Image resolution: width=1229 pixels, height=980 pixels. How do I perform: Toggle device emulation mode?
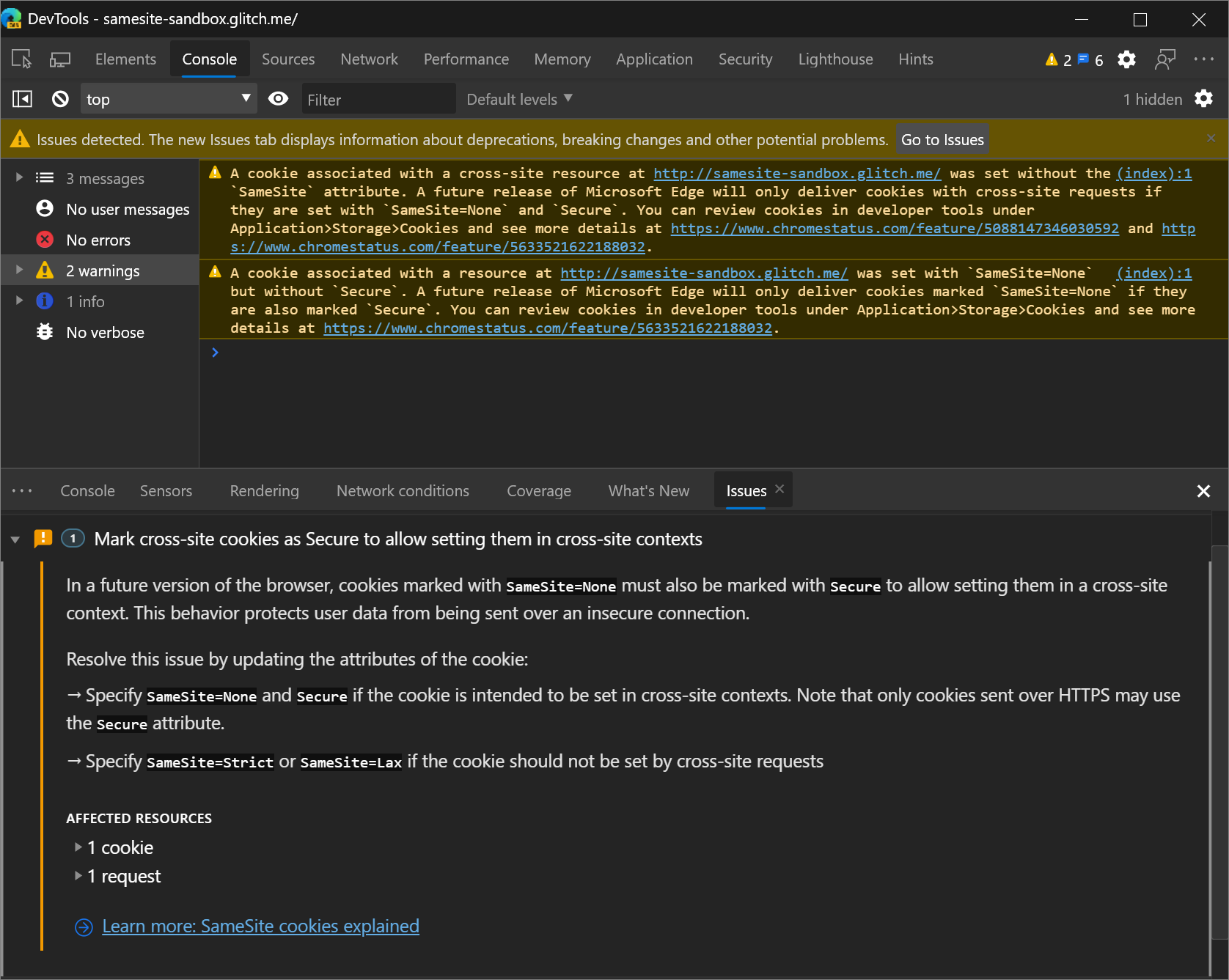coord(60,59)
